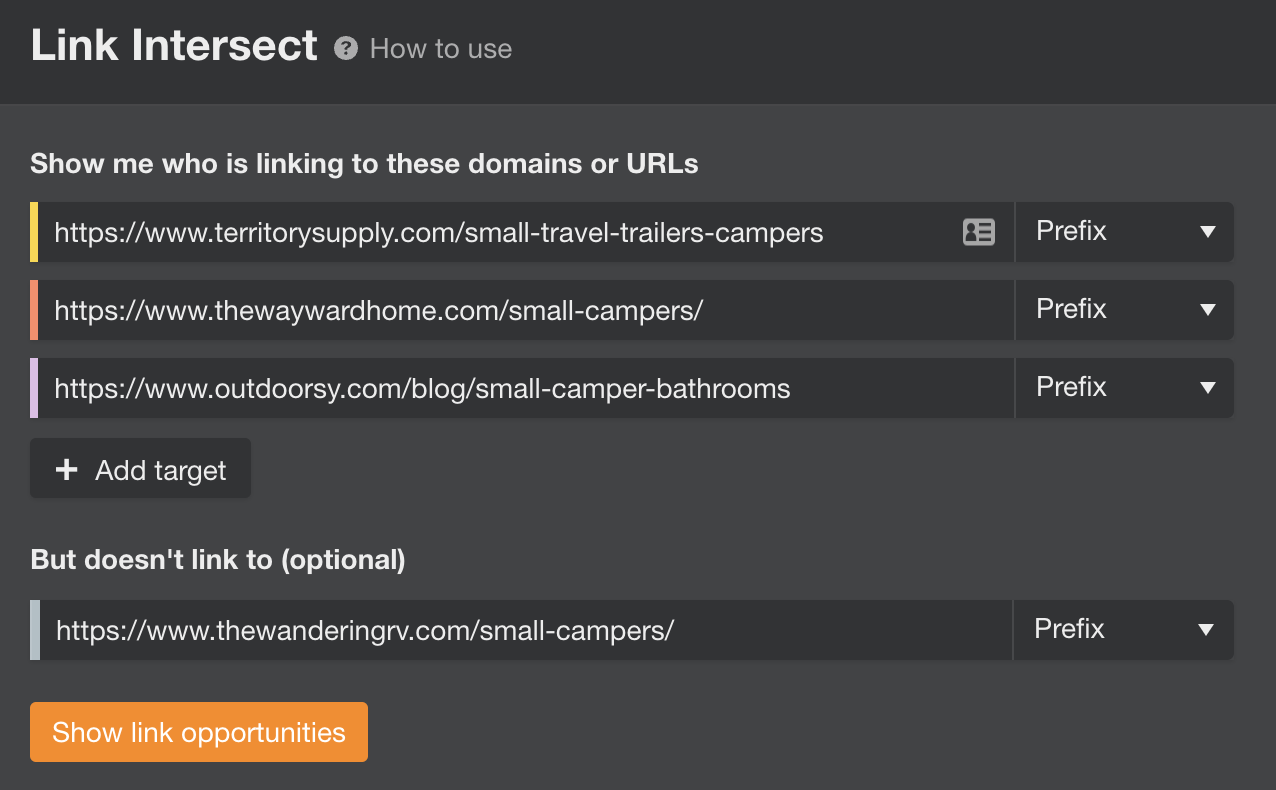The width and height of the screenshot is (1276, 790).
Task: Open the Prefix dropdown for thewaywardhome.com target
Action: (1124, 310)
